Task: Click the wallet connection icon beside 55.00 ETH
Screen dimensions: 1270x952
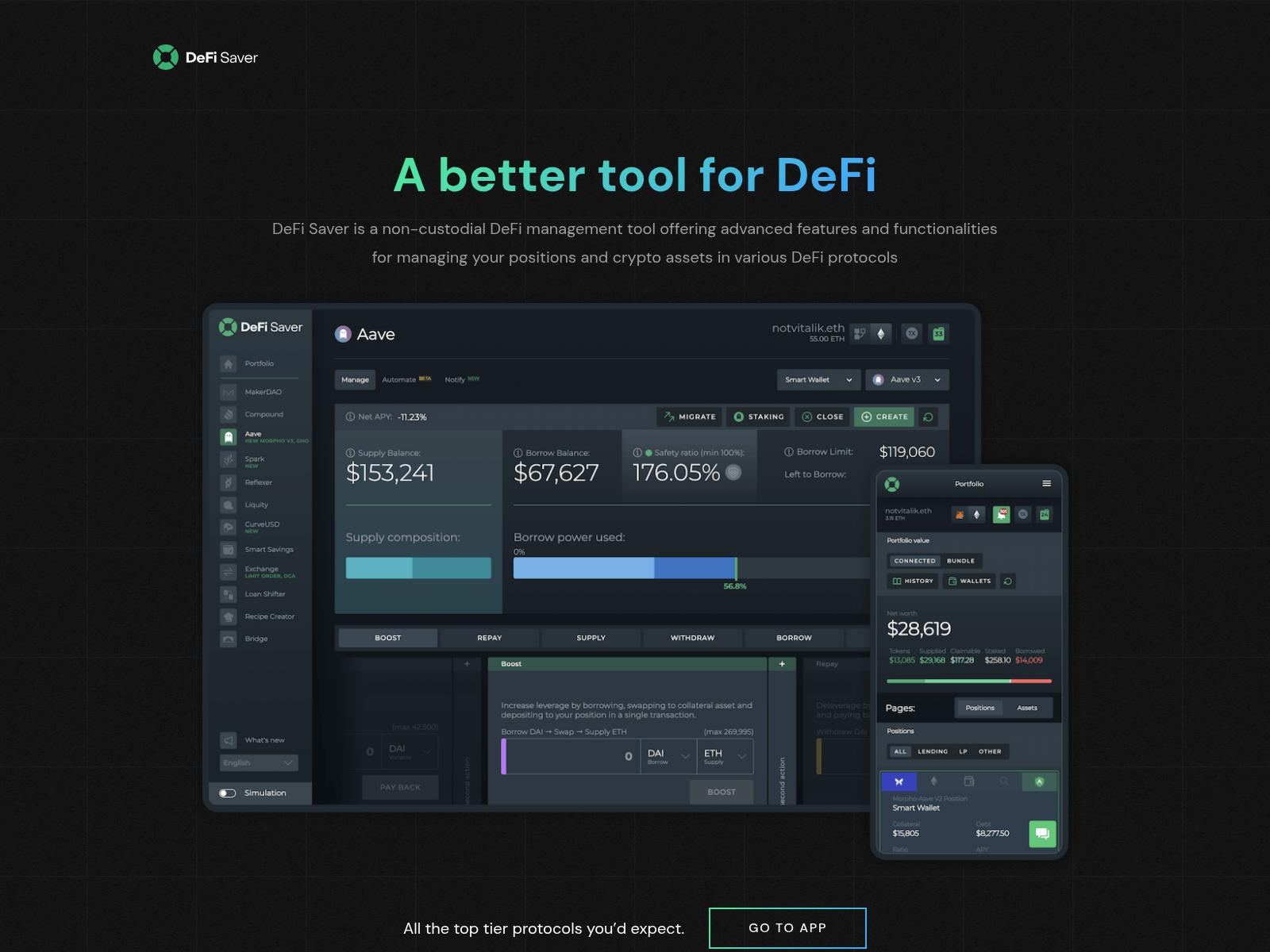Action: (x=860, y=334)
